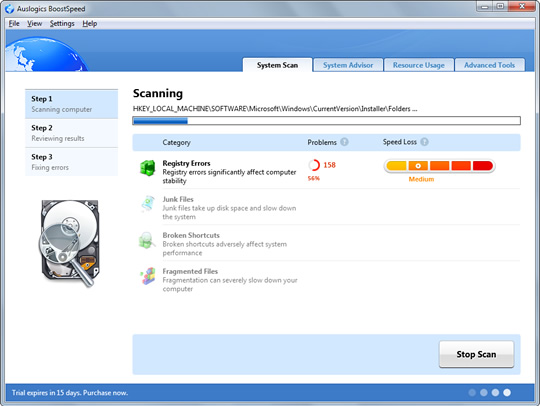Viewport: 540px width, 406px height.
Task: Click the hard drive magnifier illustration
Action: tap(70, 243)
